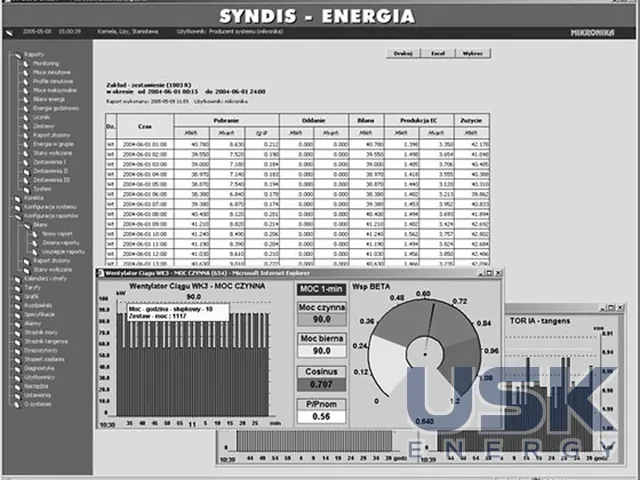Viewport: 640px width, 480px height.
Task: Click the page icon beside Monitoring
Action: (x=26, y=64)
